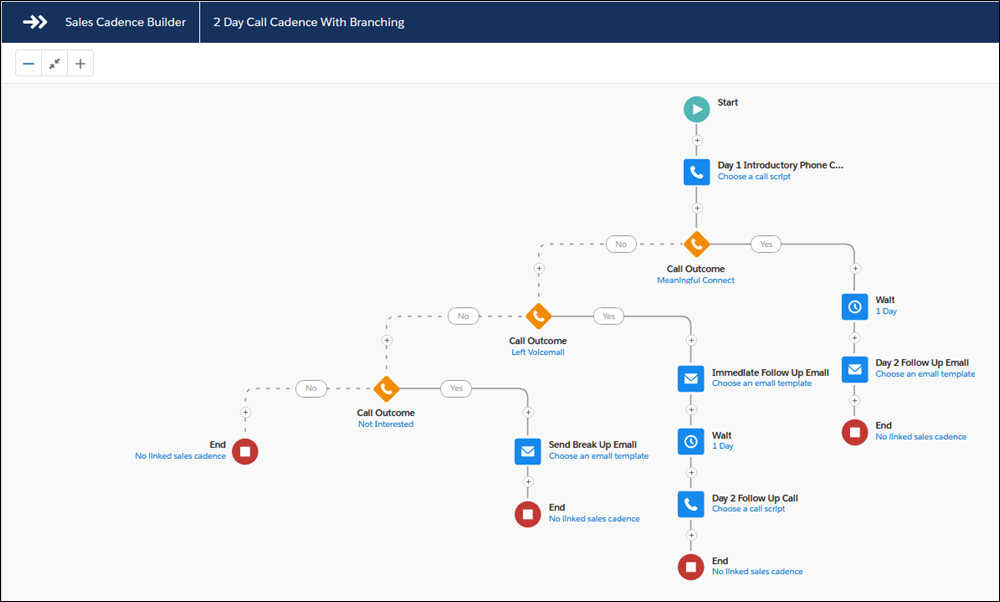Select the Day 2 Follow Up Email envelope icon
The height and width of the screenshot is (602, 1000).
click(x=855, y=369)
